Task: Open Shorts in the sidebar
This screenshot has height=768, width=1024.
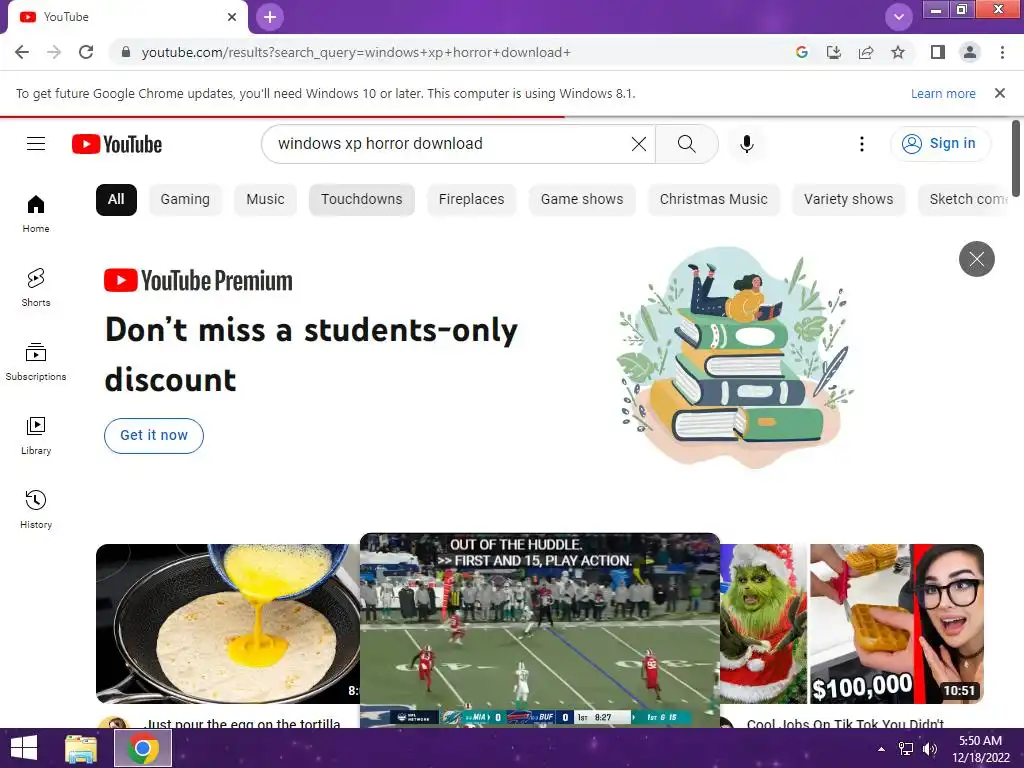Action: point(36,287)
